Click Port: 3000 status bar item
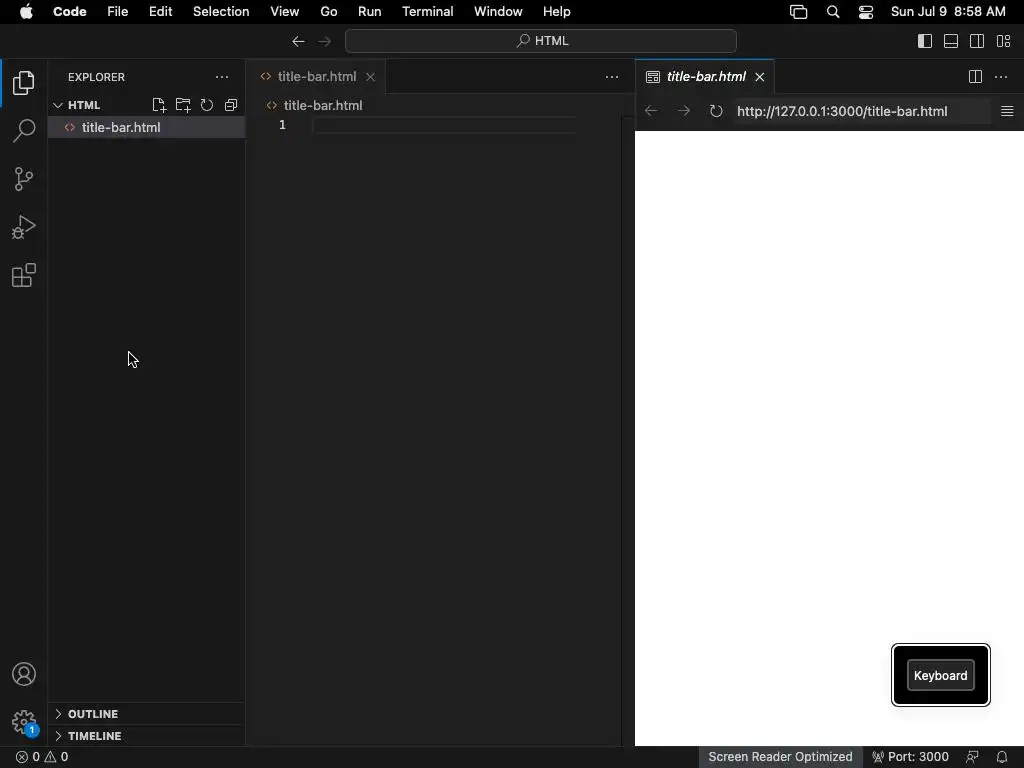The image size is (1024, 768). click(910, 757)
